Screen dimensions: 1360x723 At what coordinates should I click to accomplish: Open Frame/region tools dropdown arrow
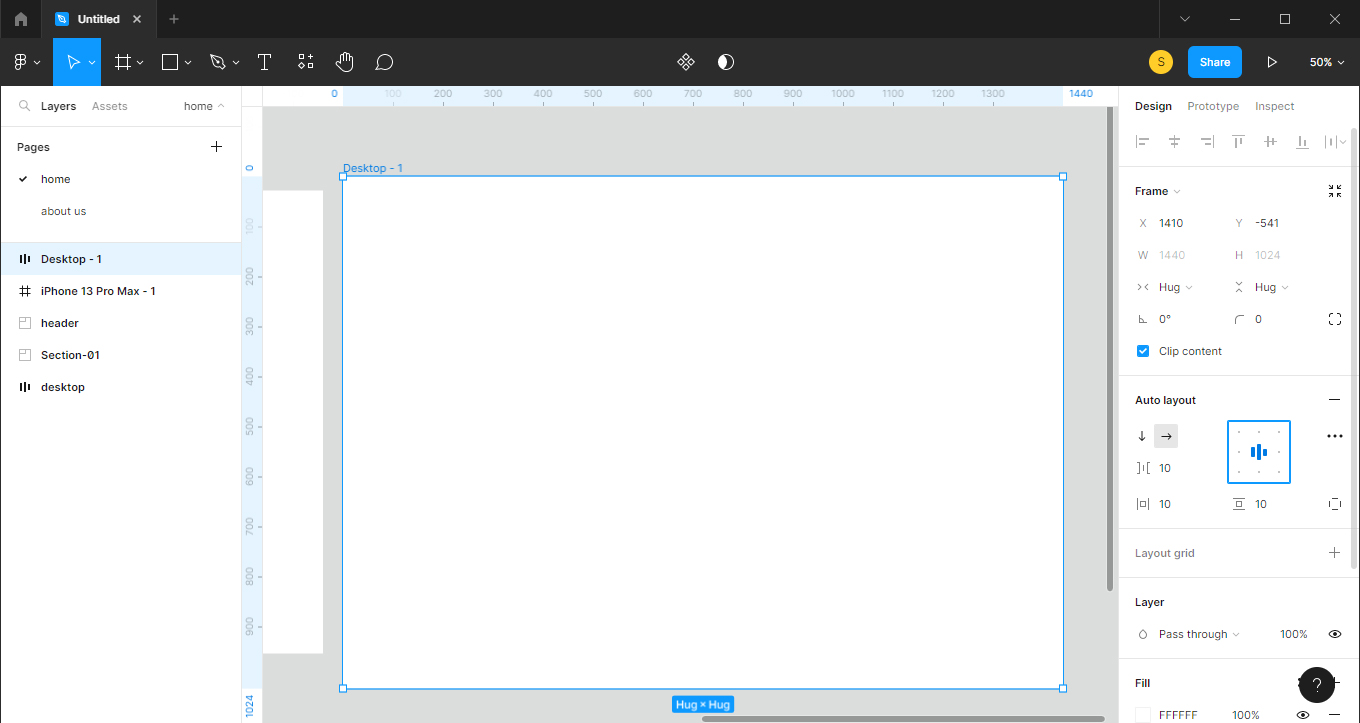(140, 62)
